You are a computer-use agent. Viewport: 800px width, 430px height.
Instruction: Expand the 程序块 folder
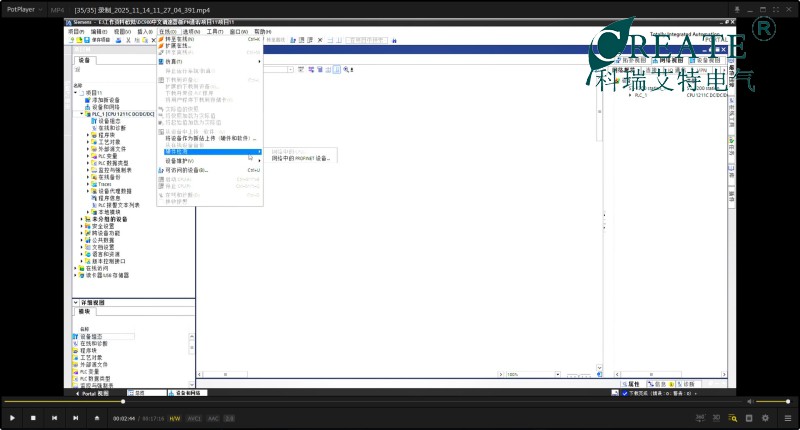coord(88,135)
